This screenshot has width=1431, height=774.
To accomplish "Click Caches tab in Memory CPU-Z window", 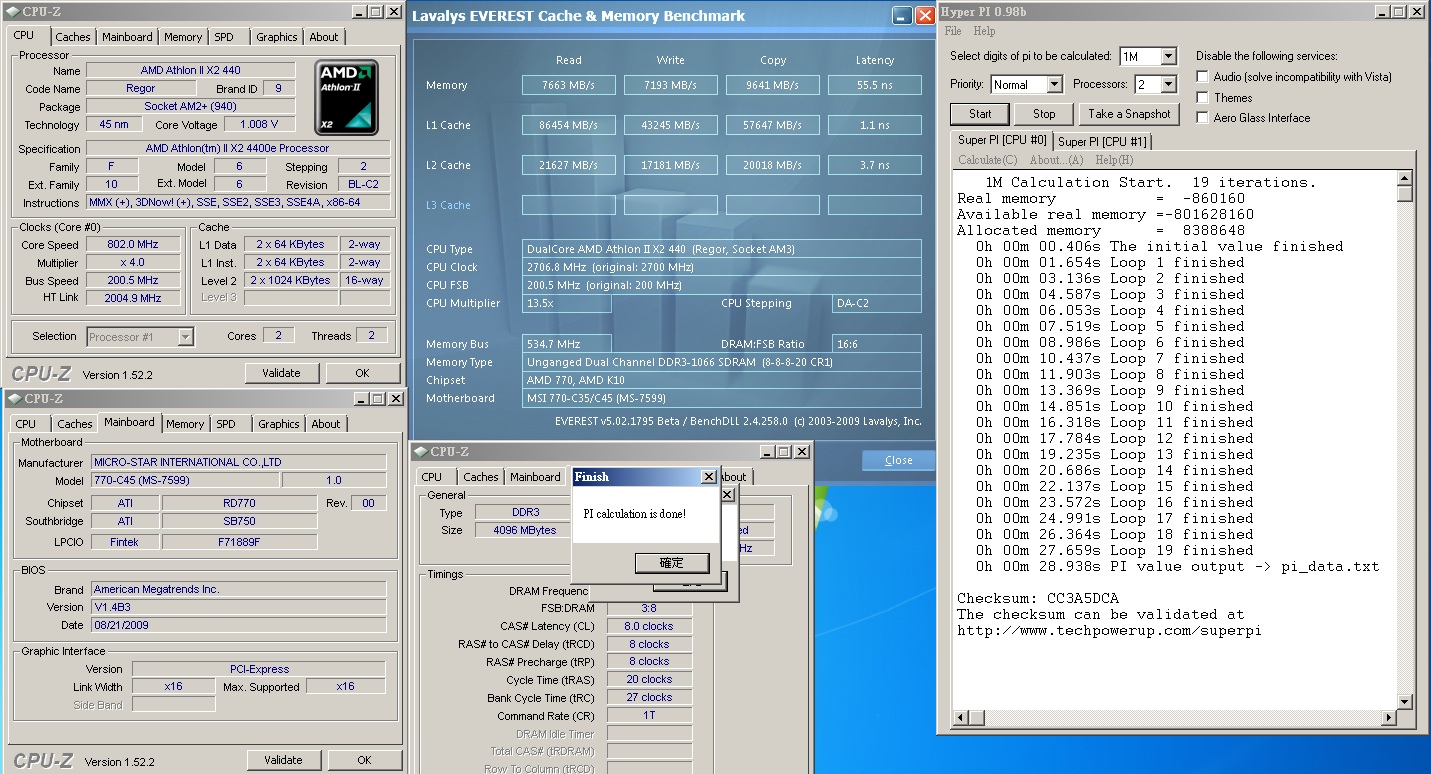I will coord(480,477).
